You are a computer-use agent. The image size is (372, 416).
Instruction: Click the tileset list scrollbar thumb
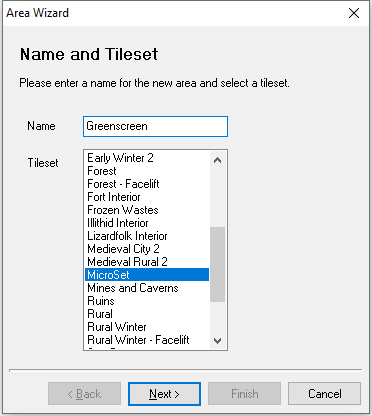click(x=218, y=264)
